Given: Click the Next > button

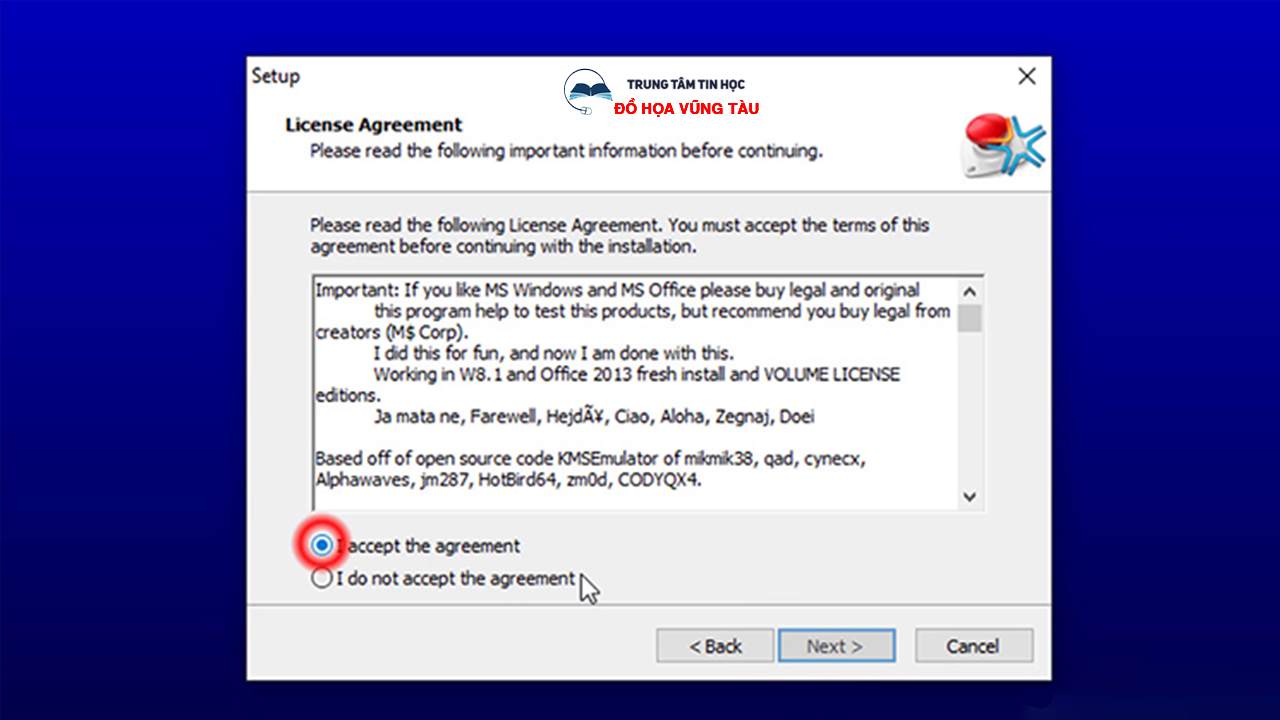Looking at the screenshot, I should (x=836, y=646).
